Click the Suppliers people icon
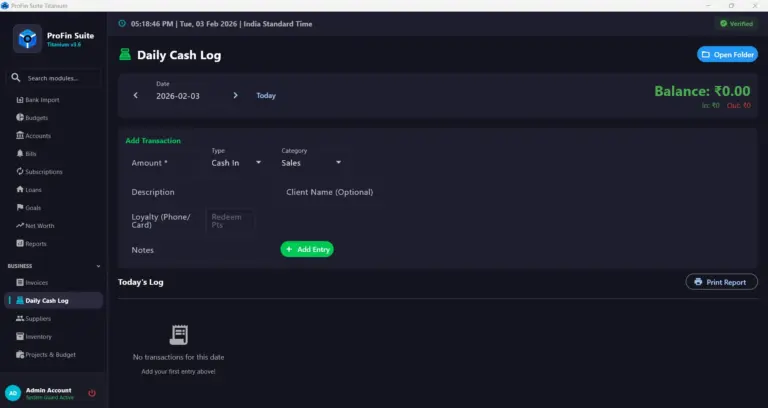The width and height of the screenshot is (768, 408). coord(20,318)
